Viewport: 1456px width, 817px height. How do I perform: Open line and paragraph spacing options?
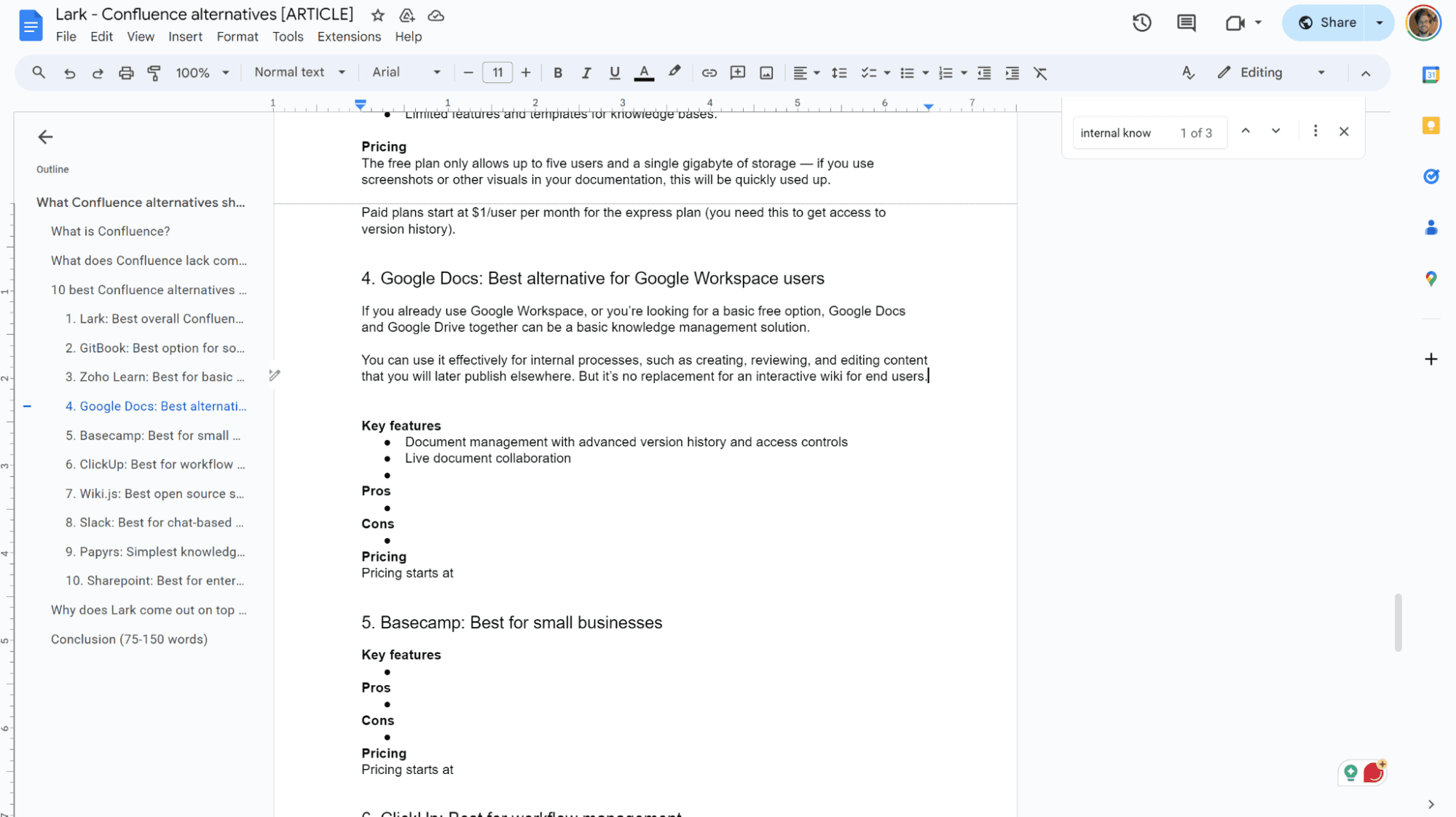pos(839,73)
